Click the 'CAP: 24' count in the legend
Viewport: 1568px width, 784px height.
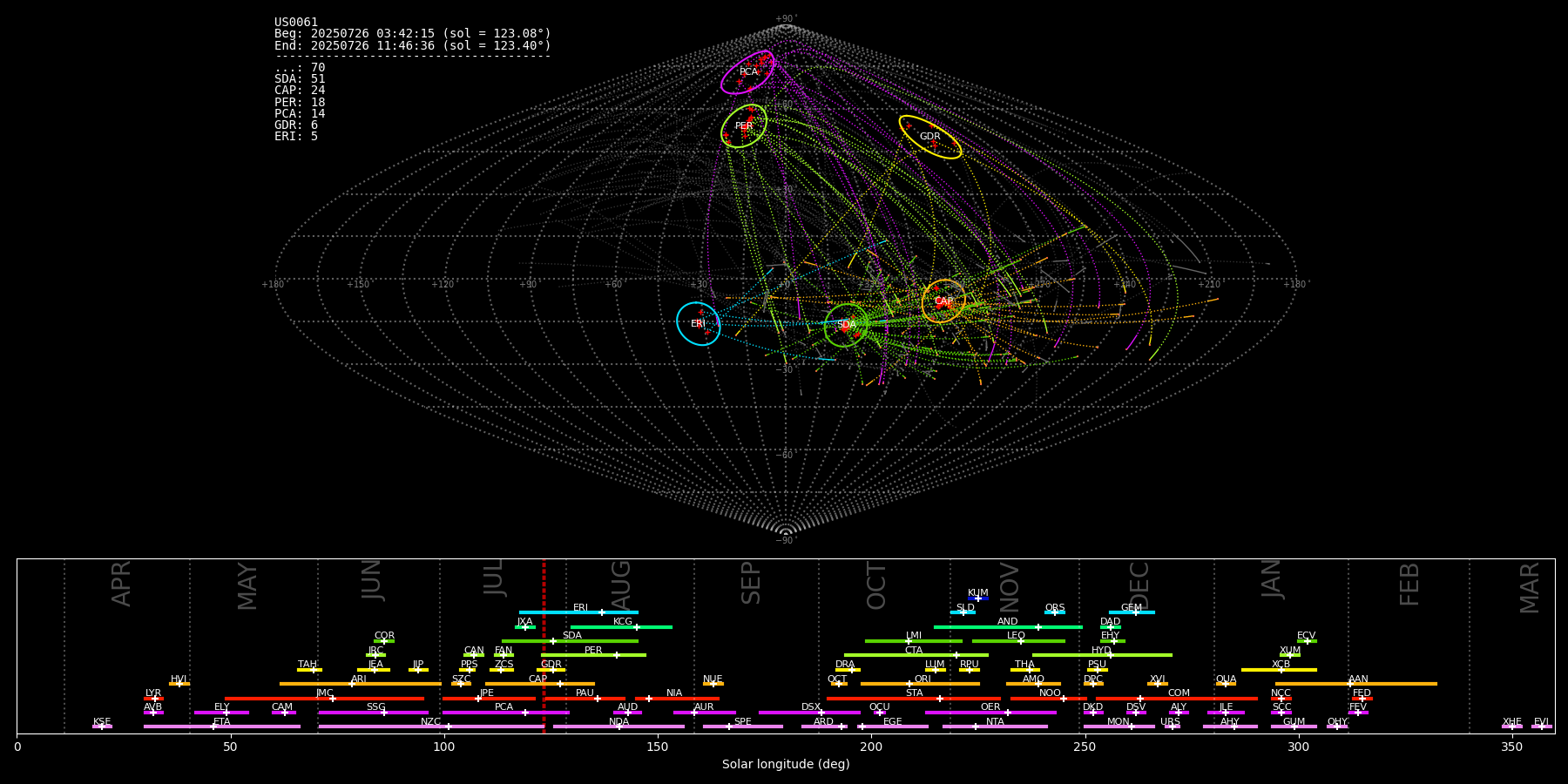tap(300, 91)
